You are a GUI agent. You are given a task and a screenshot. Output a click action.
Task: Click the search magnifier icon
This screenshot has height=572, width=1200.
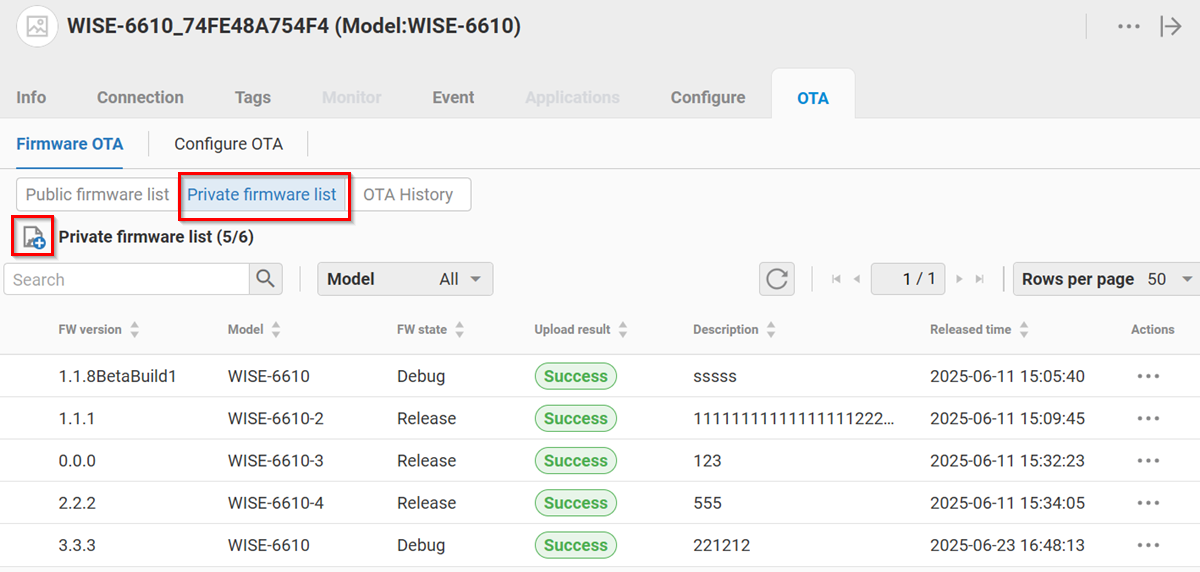265,279
